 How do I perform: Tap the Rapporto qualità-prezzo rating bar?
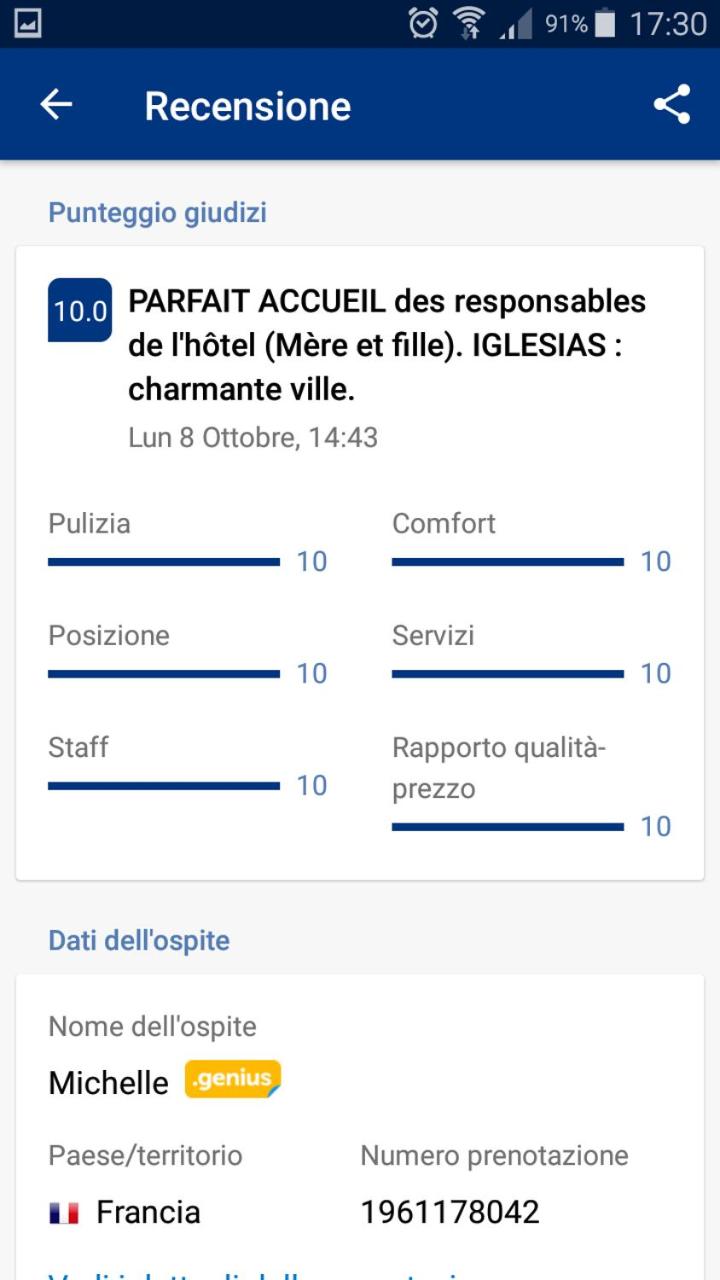[508, 827]
